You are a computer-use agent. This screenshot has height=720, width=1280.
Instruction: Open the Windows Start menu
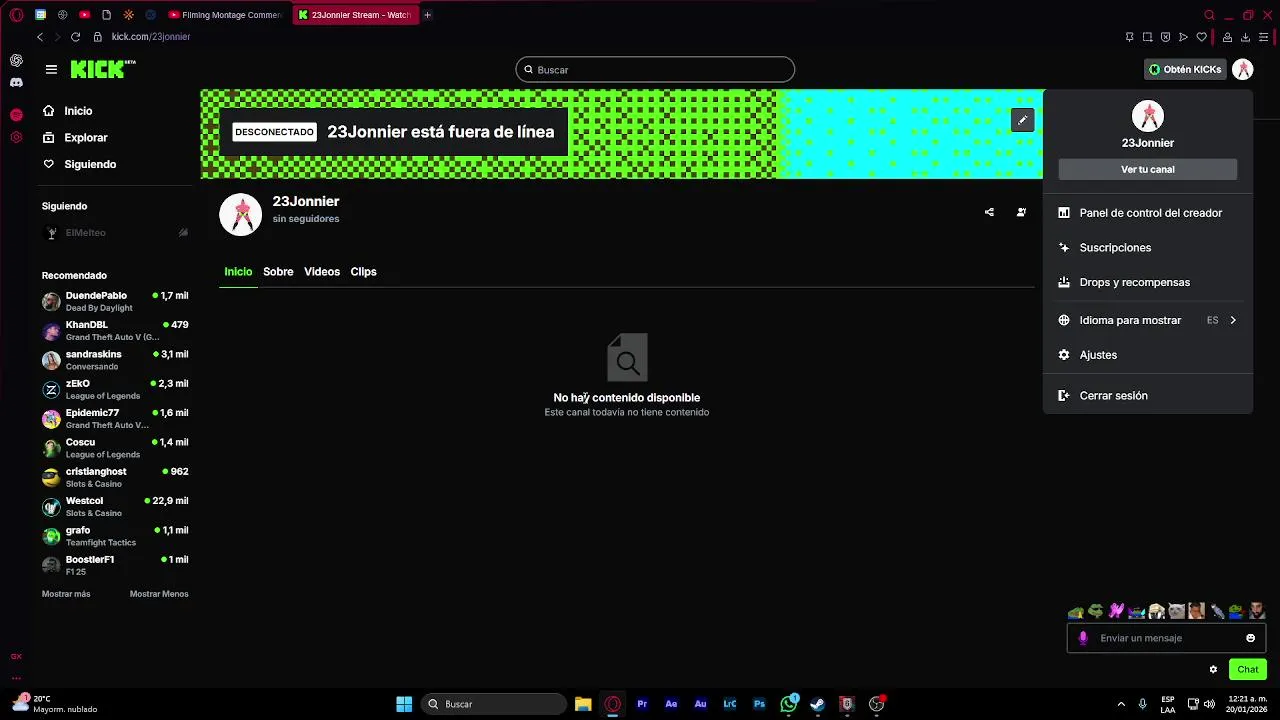tap(404, 704)
